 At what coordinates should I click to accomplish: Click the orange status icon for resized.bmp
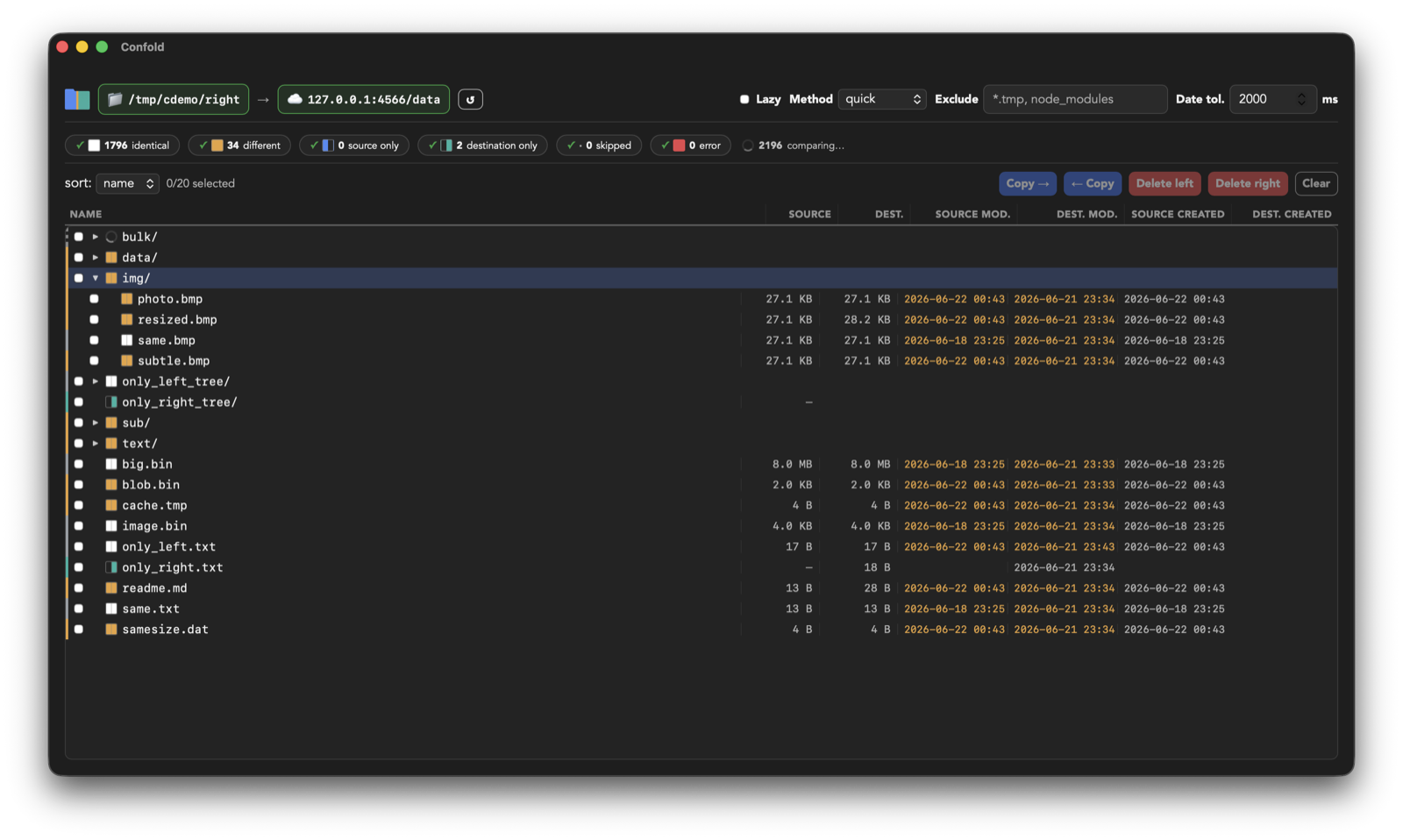click(x=126, y=320)
